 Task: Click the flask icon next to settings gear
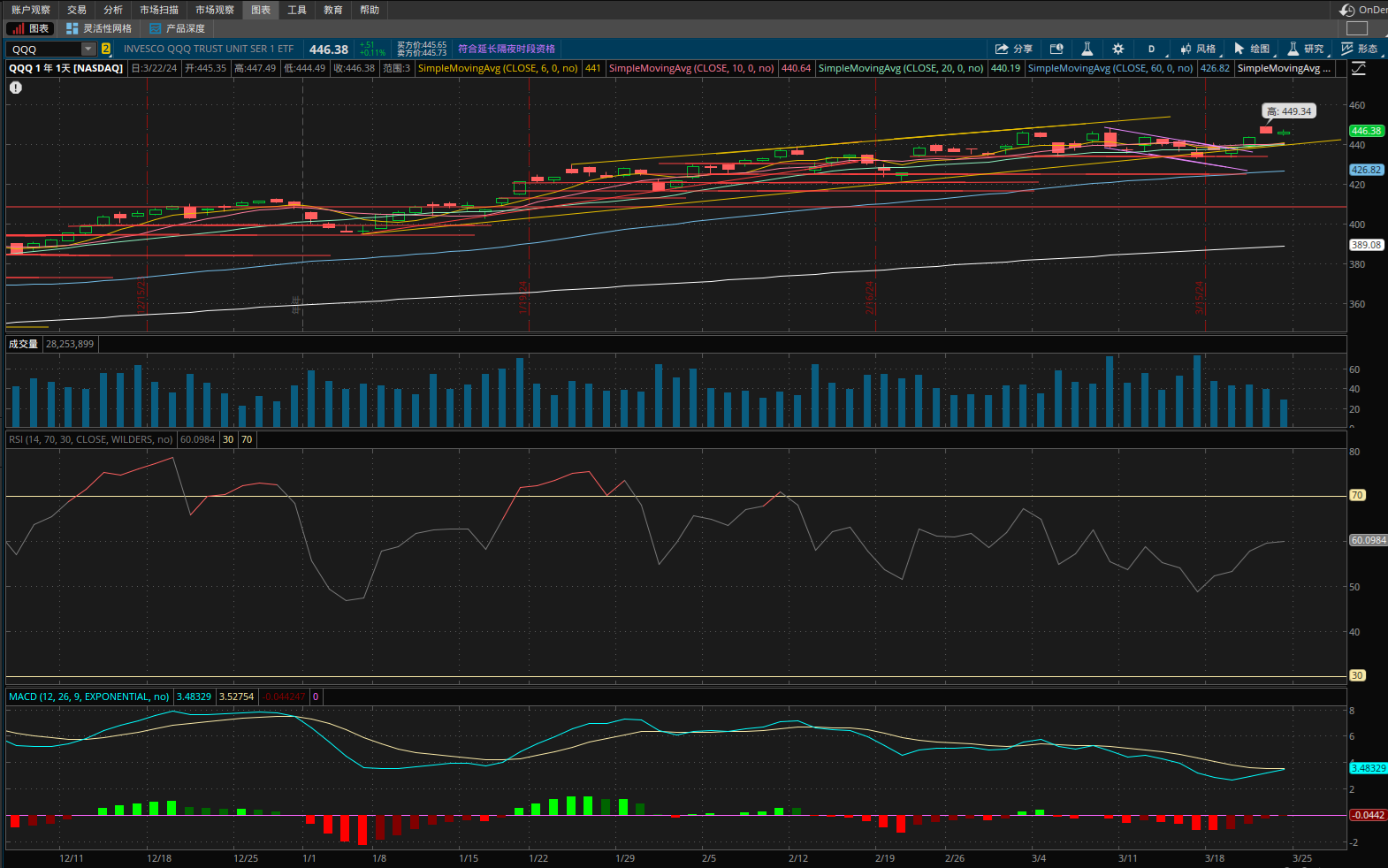1087,49
